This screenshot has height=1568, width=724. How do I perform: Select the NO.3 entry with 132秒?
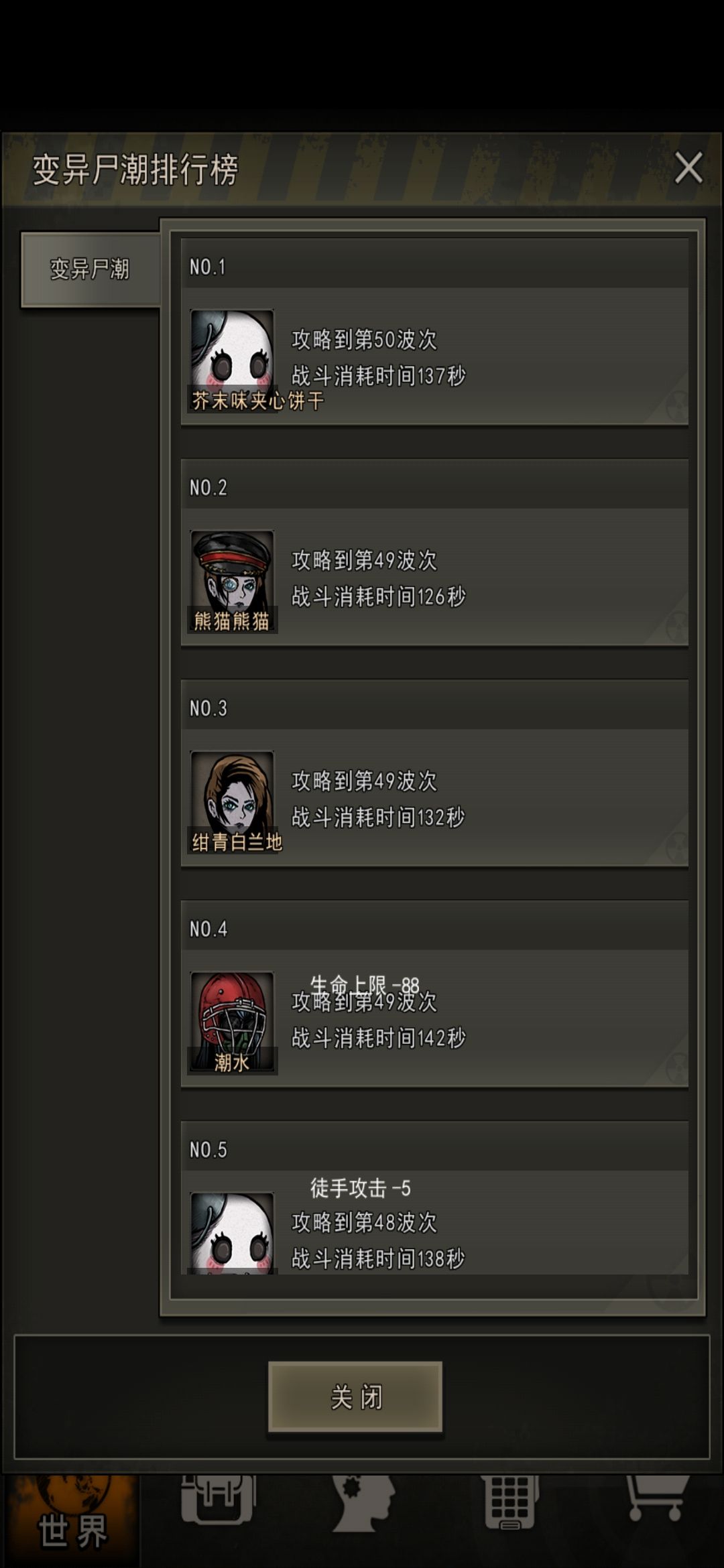(x=434, y=773)
